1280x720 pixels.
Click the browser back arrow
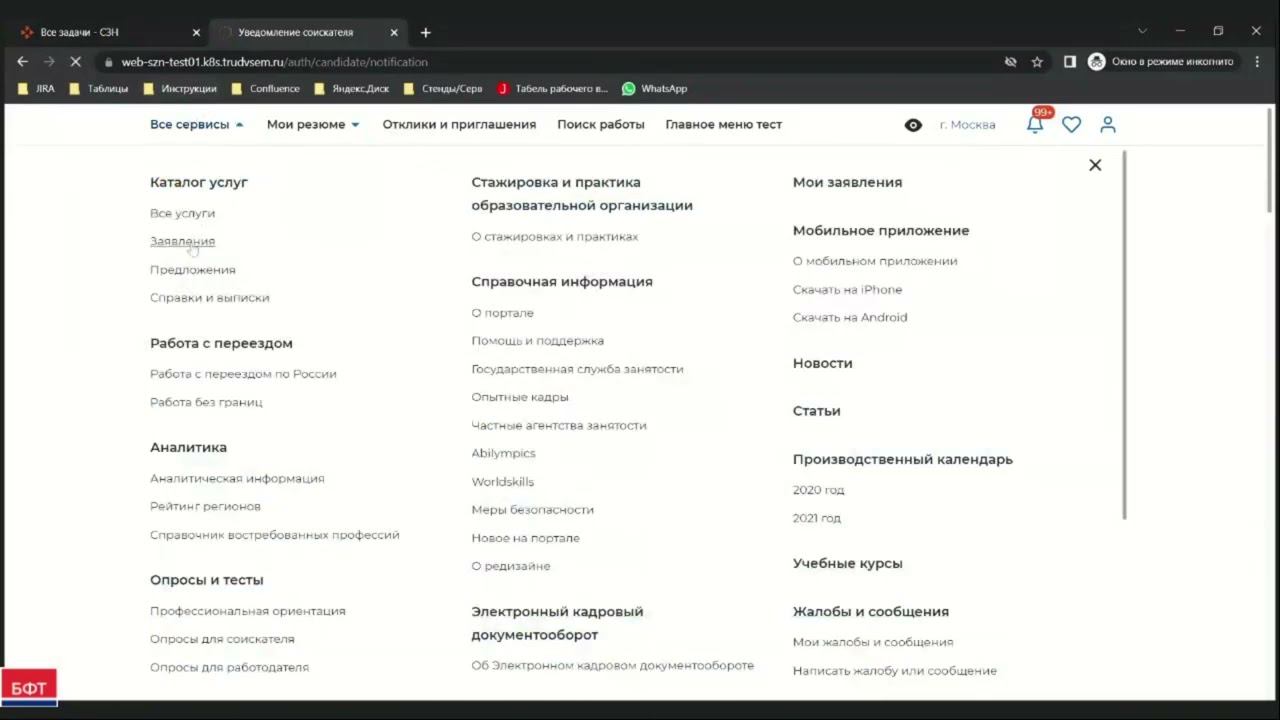pyautogui.click(x=22, y=61)
